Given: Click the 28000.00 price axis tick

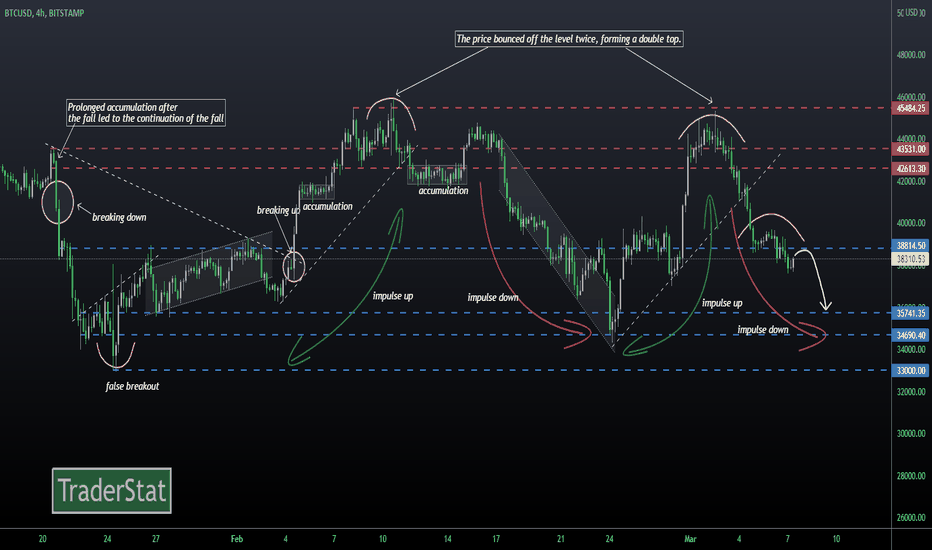Looking at the screenshot, I should [911, 476].
